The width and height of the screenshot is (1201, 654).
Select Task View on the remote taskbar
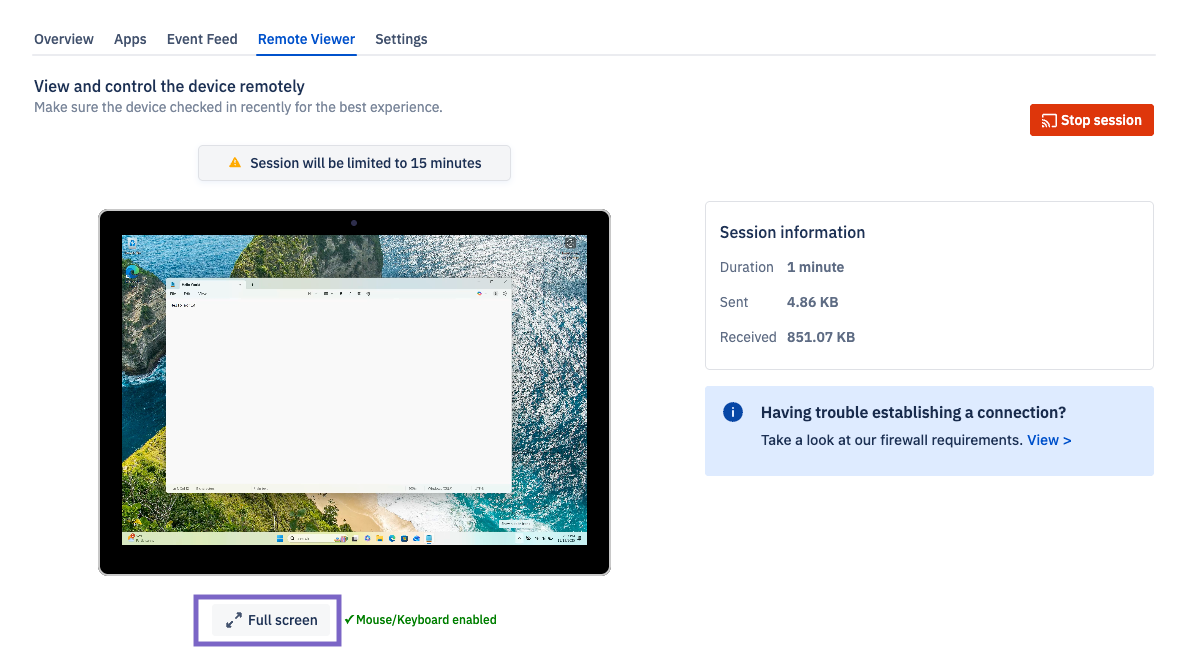[354, 538]
